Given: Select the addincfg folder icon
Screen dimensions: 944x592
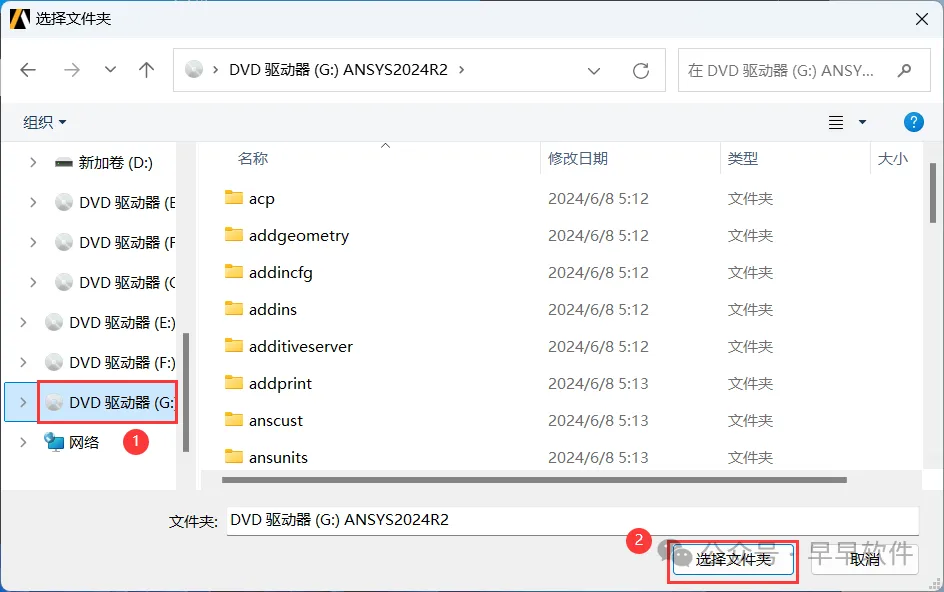Looking at the screenshot, I should 234,272.
